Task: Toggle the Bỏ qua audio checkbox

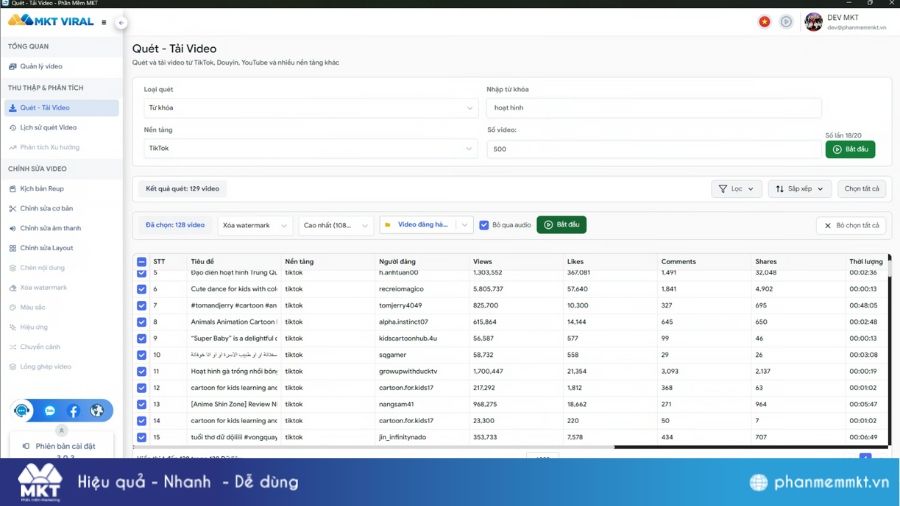Action: (484, 225)
